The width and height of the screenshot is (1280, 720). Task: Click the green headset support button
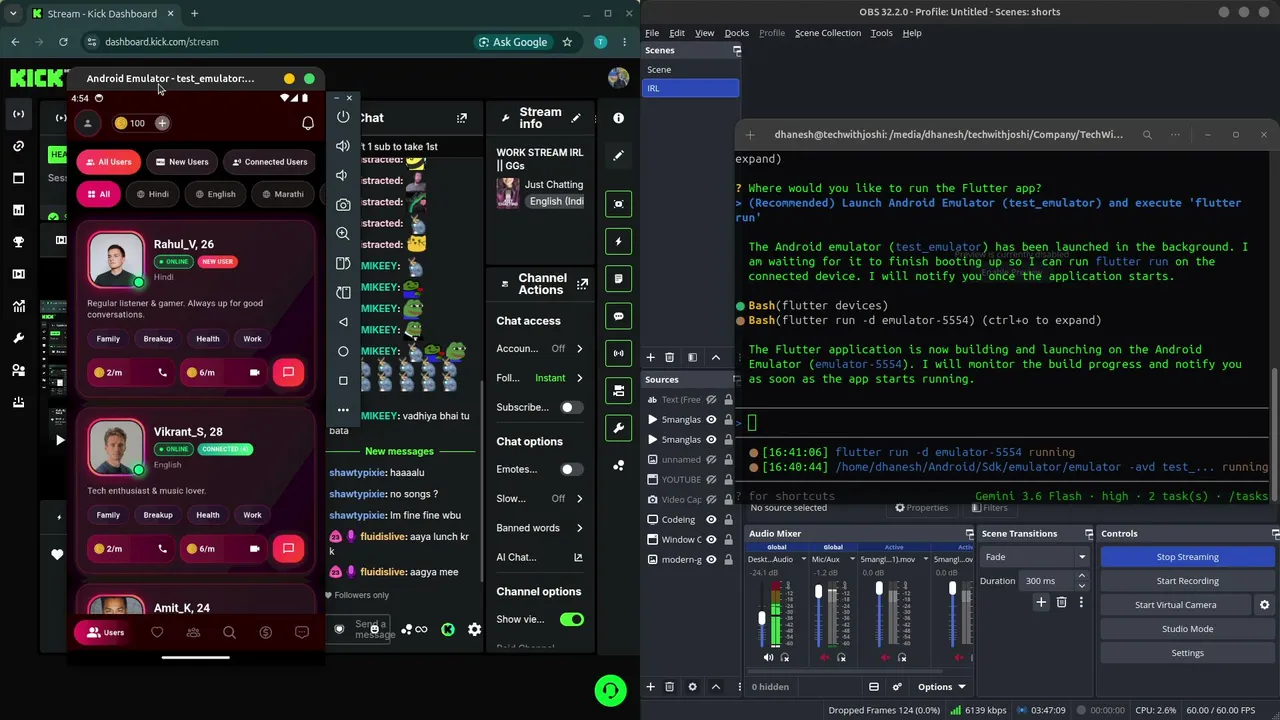pyautogui.click(x=610, y=690)
